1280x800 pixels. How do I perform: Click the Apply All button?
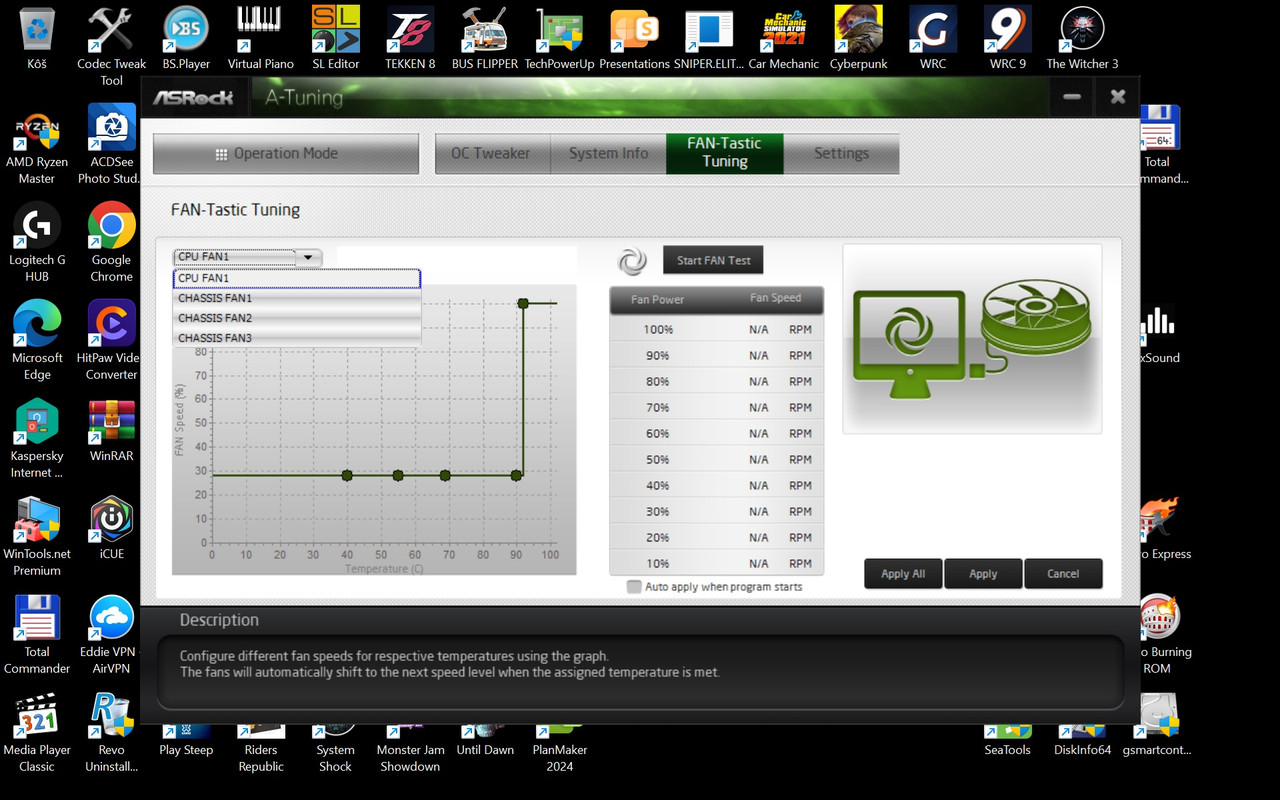(x=903, y=574)
